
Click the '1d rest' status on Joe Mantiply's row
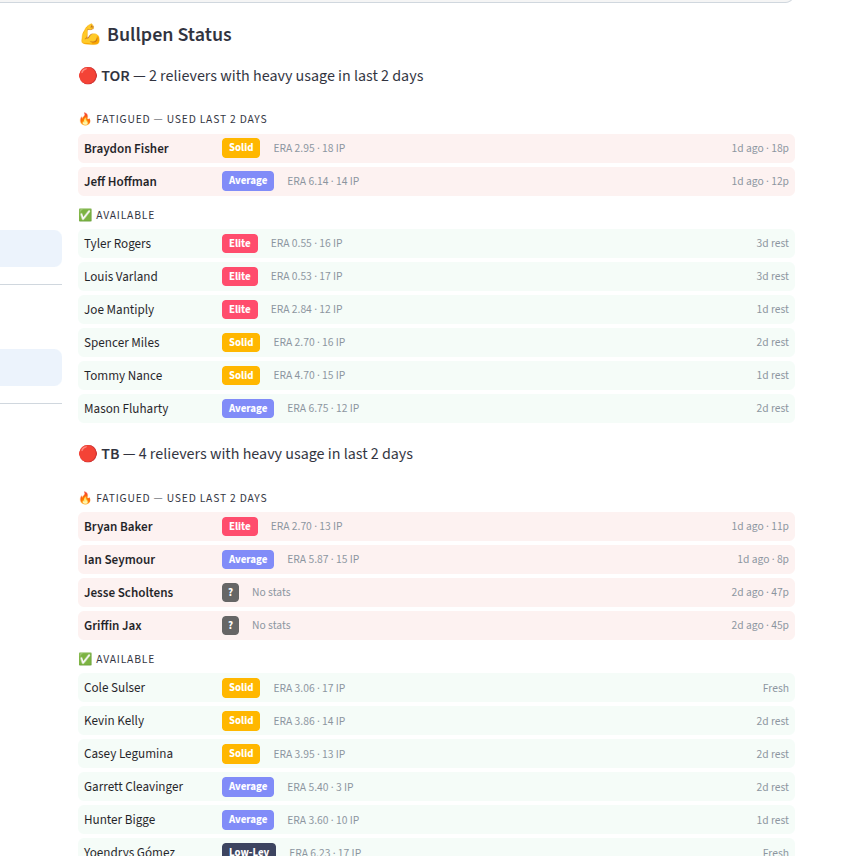(772, 310)
